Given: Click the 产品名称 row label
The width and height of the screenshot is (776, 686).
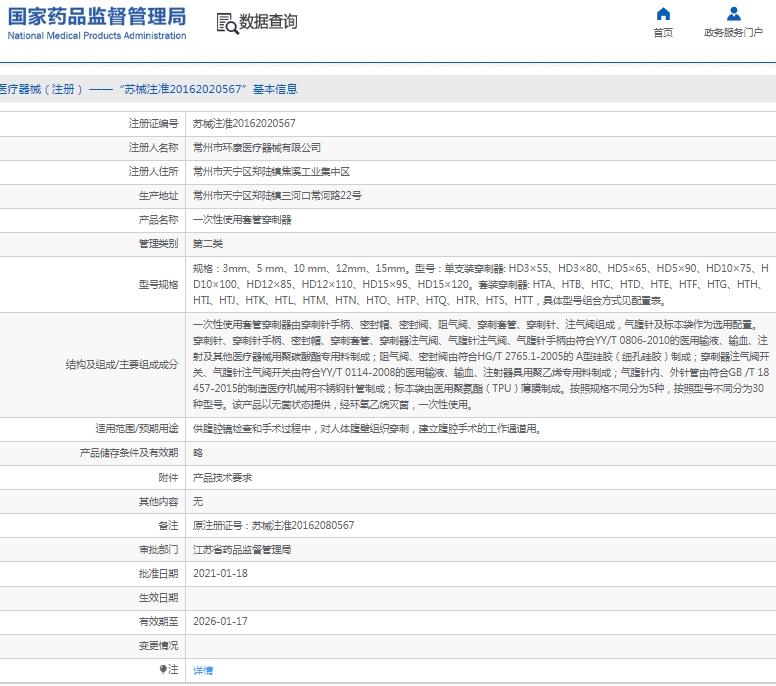Looking at the screenshot, I should click(x=158, y=219).
